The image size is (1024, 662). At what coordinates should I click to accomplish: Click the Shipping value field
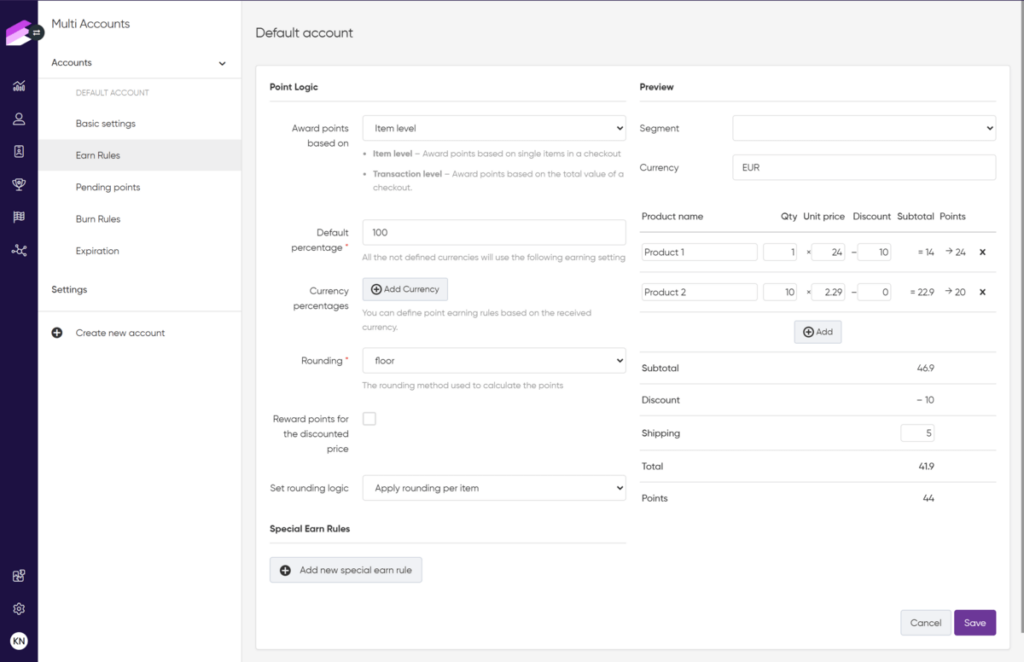[x=917, y=433]
